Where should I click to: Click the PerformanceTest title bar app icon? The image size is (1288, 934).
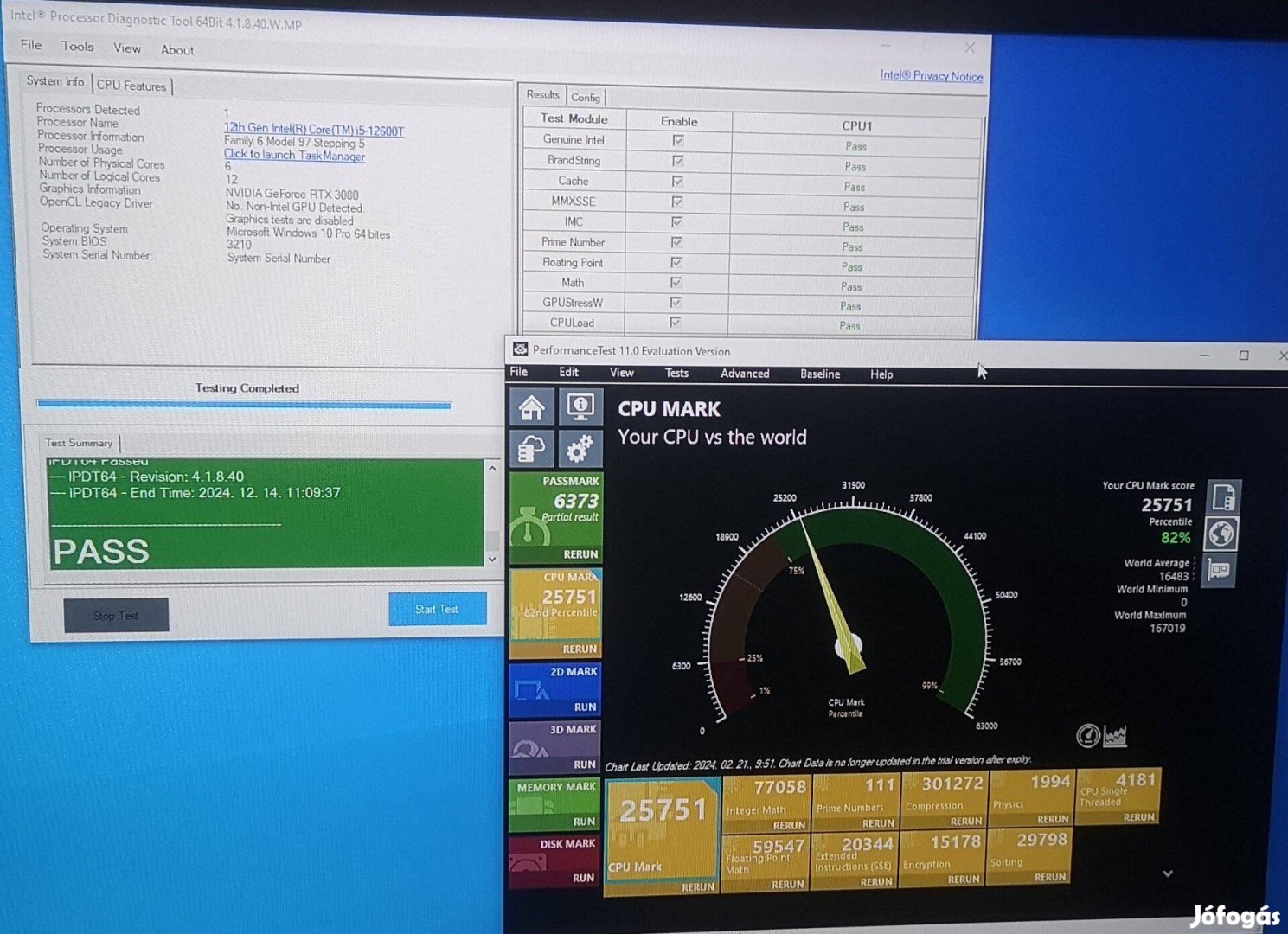point(520,349)
